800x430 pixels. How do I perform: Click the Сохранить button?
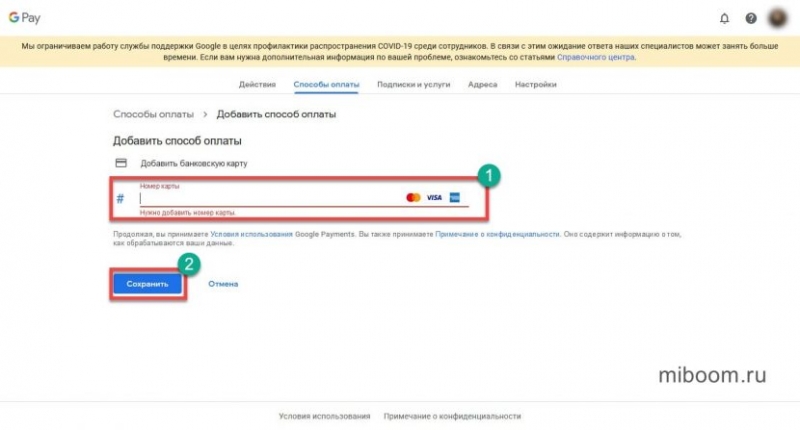tap(147, 284)
